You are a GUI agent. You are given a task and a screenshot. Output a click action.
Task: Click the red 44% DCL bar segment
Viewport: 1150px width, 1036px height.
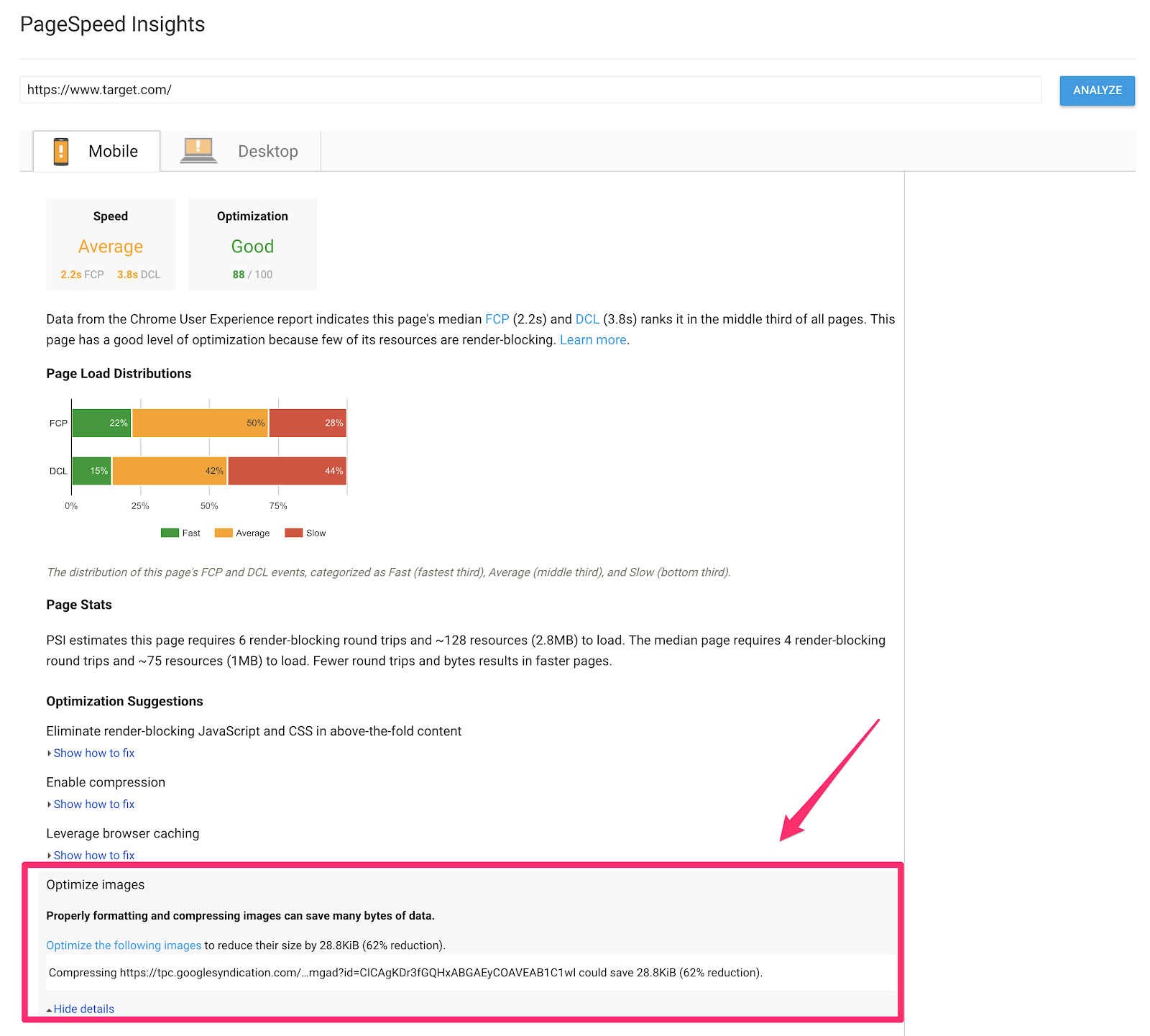point(287,470)
